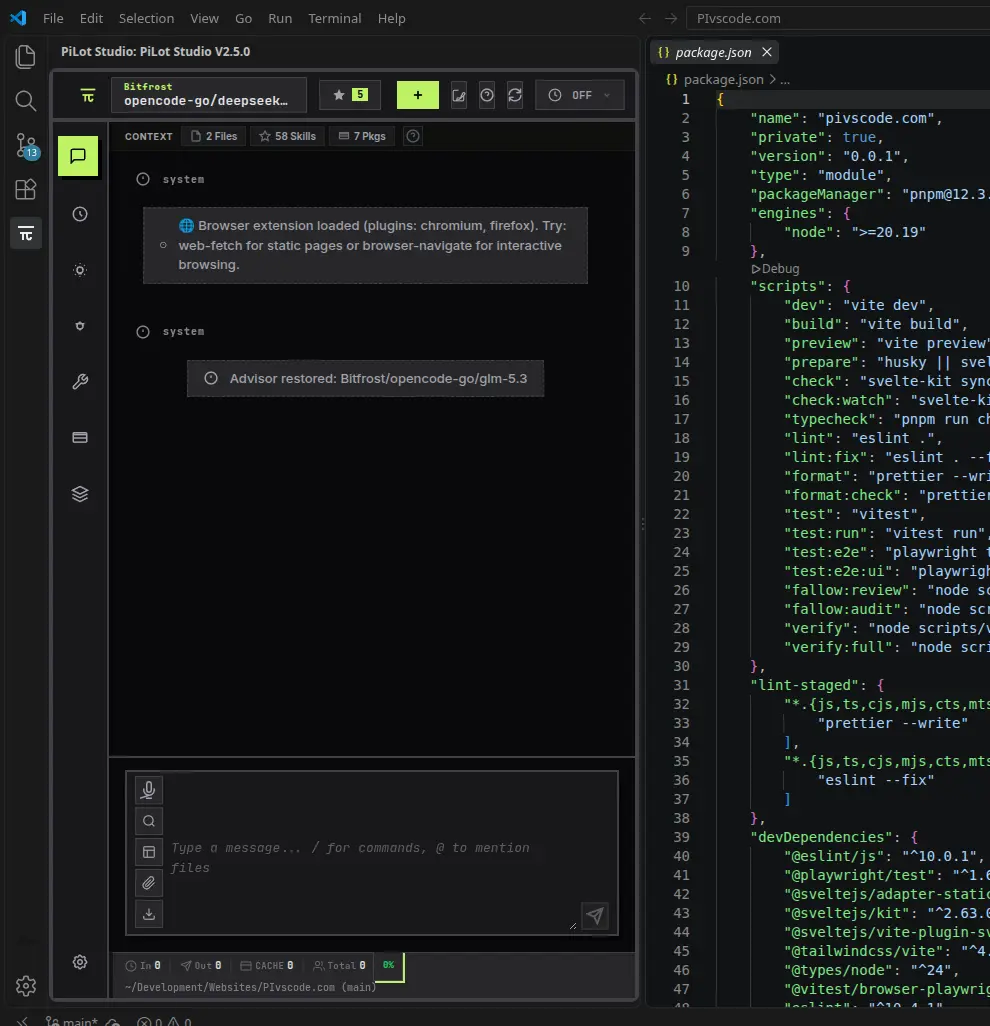Open the OFF timer dropdown
Screen dimensions: 990x1026
[x=580, y=96]
